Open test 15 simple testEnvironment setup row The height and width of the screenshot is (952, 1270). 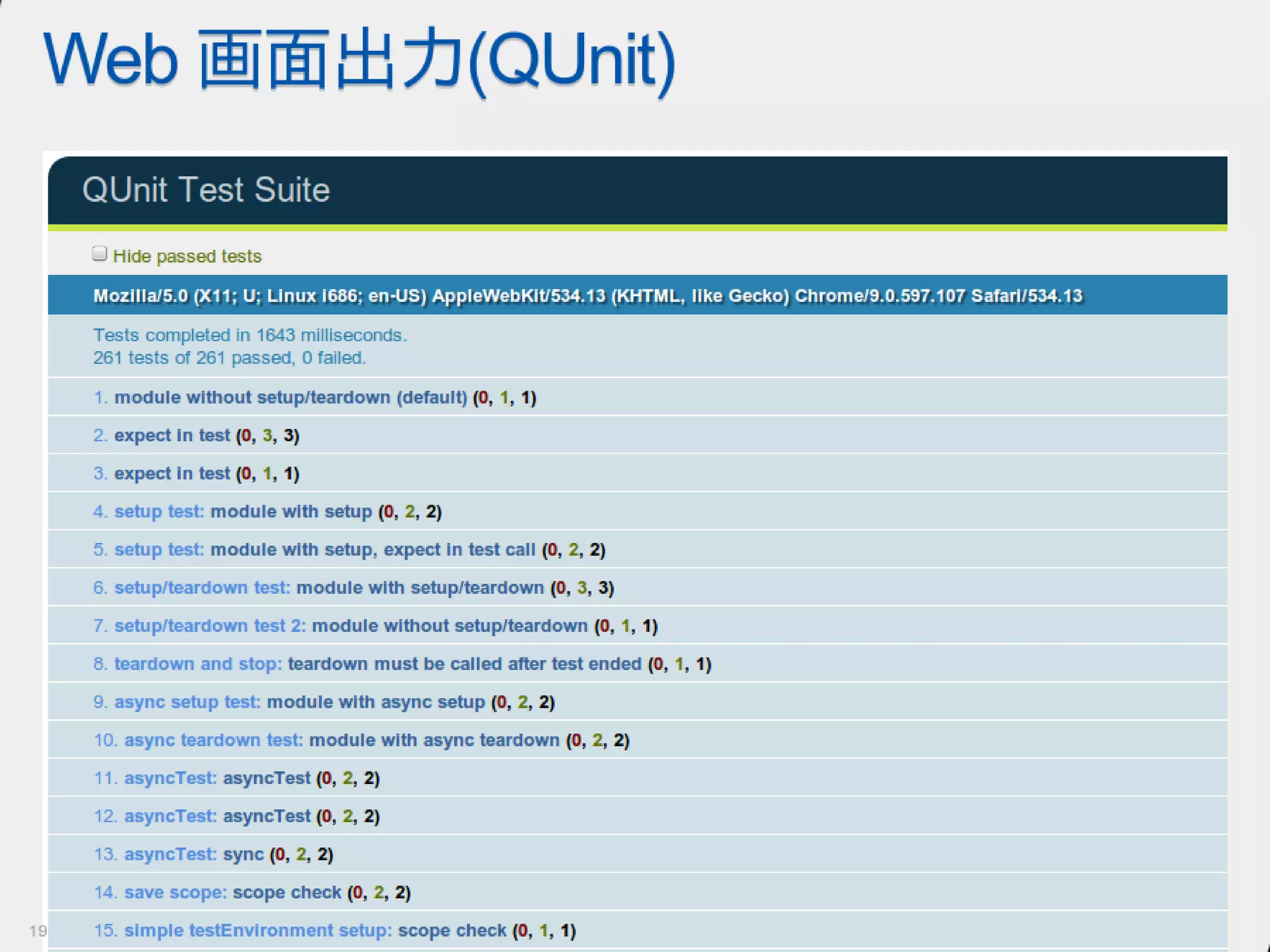tap(637, 930)
